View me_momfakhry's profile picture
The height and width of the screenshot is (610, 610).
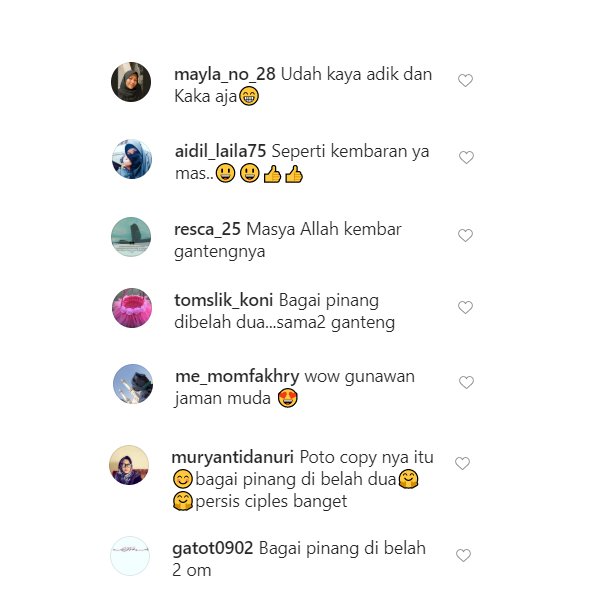[x=133, y=384]
